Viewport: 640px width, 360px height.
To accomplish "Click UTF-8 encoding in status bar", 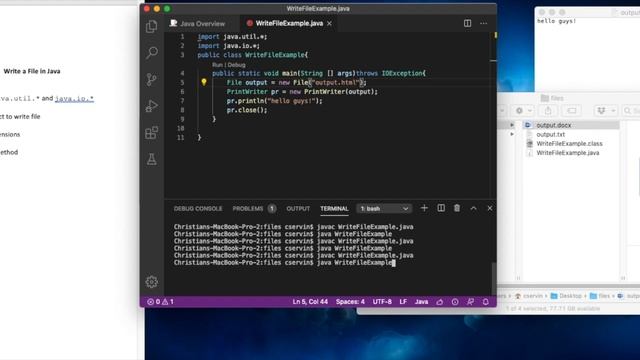I will [x=382, y=302].
